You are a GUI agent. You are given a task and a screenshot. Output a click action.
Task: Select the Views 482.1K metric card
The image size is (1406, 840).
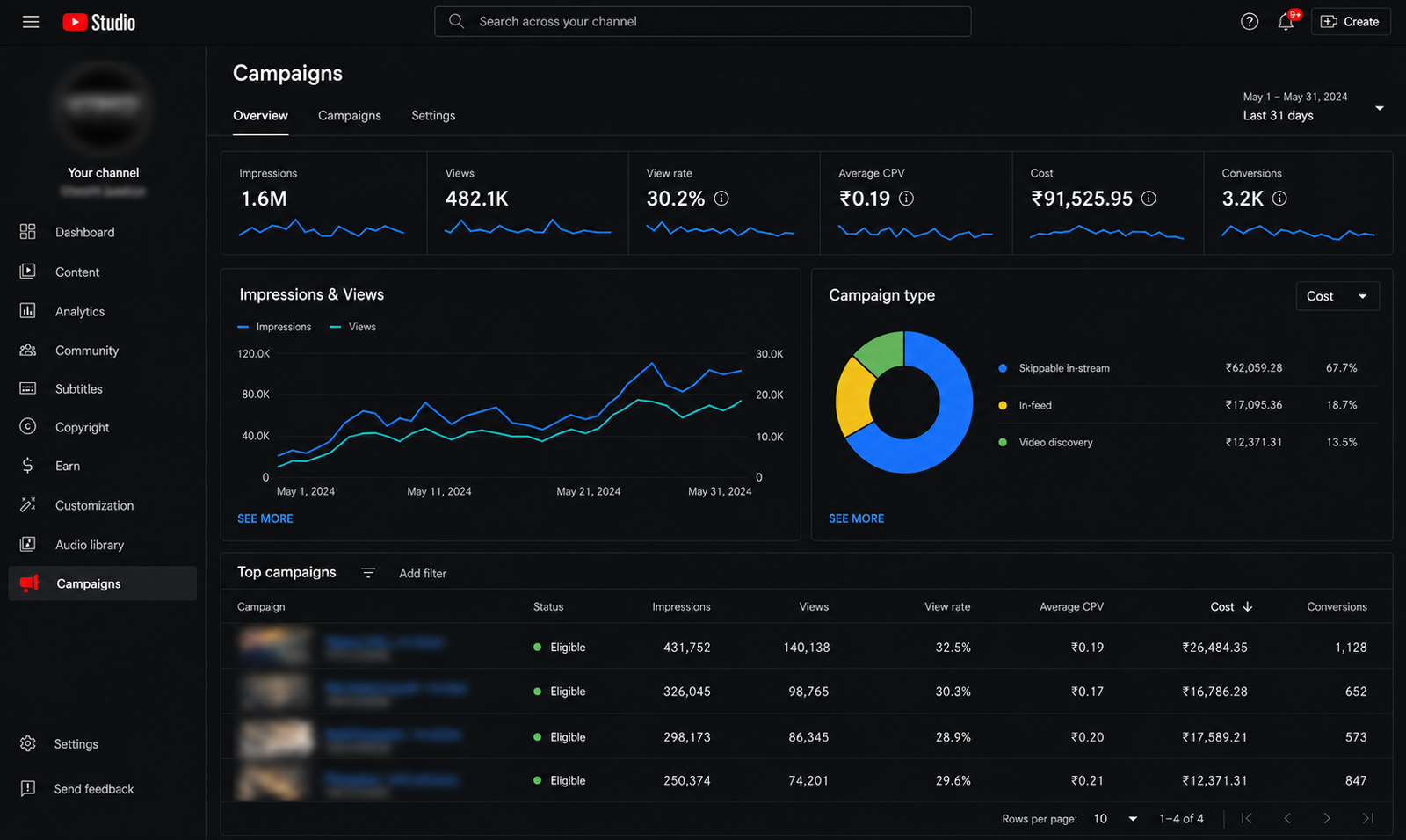coord(527,204)
